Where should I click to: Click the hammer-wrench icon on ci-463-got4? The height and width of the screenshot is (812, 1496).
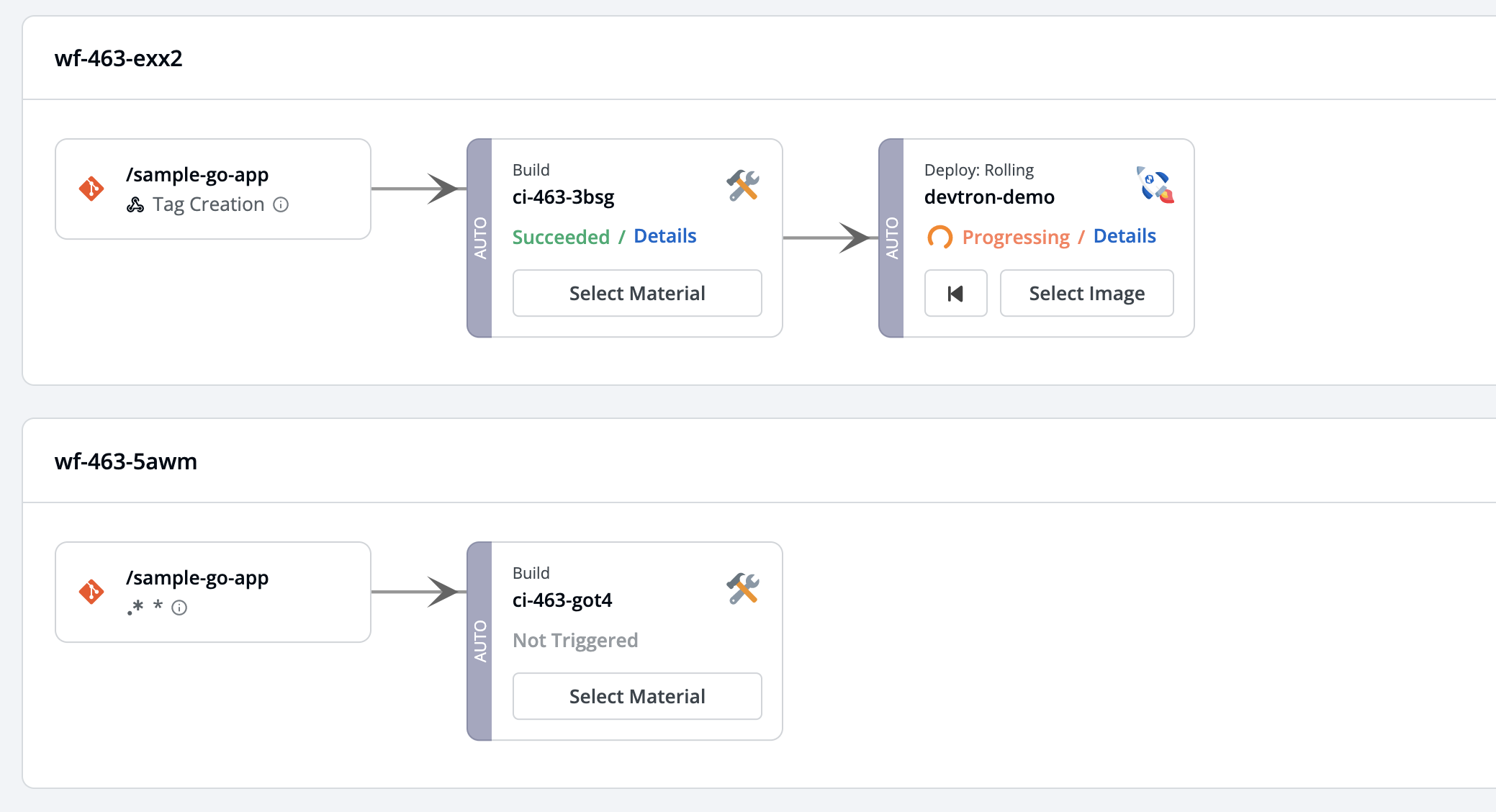743,589
